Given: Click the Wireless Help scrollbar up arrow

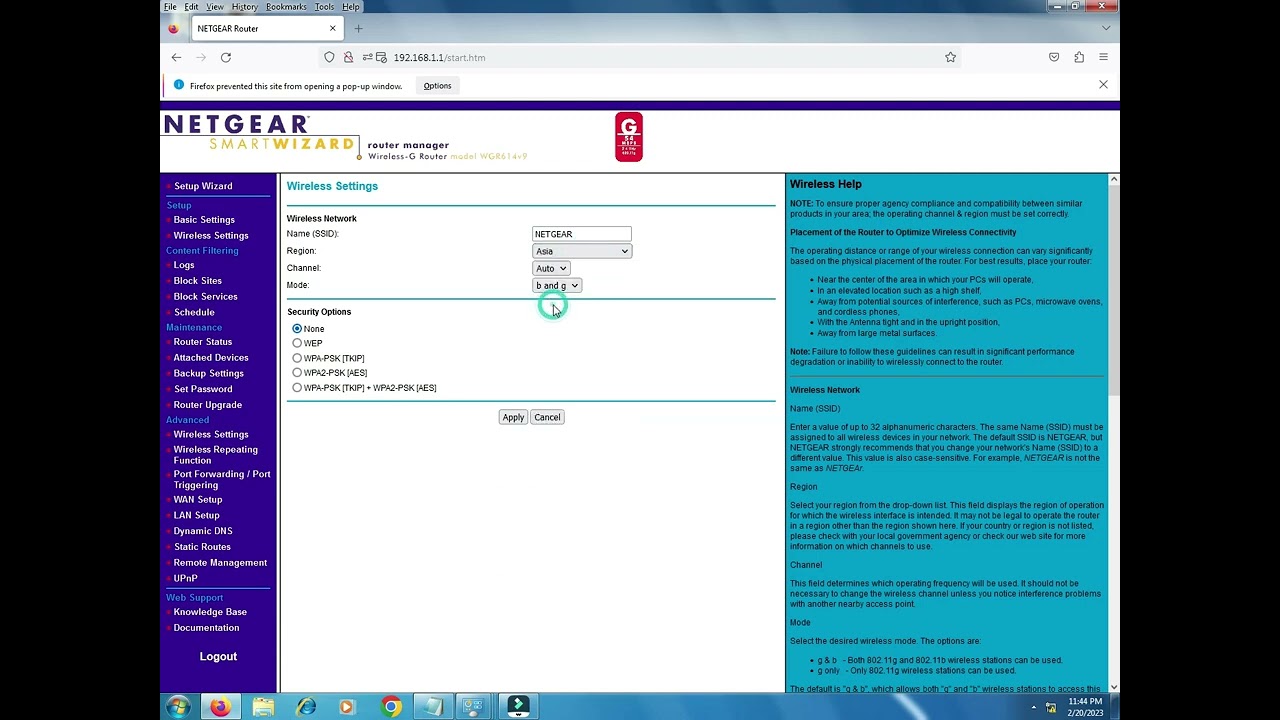Looking at the screenshot, I should [1113, 180].
